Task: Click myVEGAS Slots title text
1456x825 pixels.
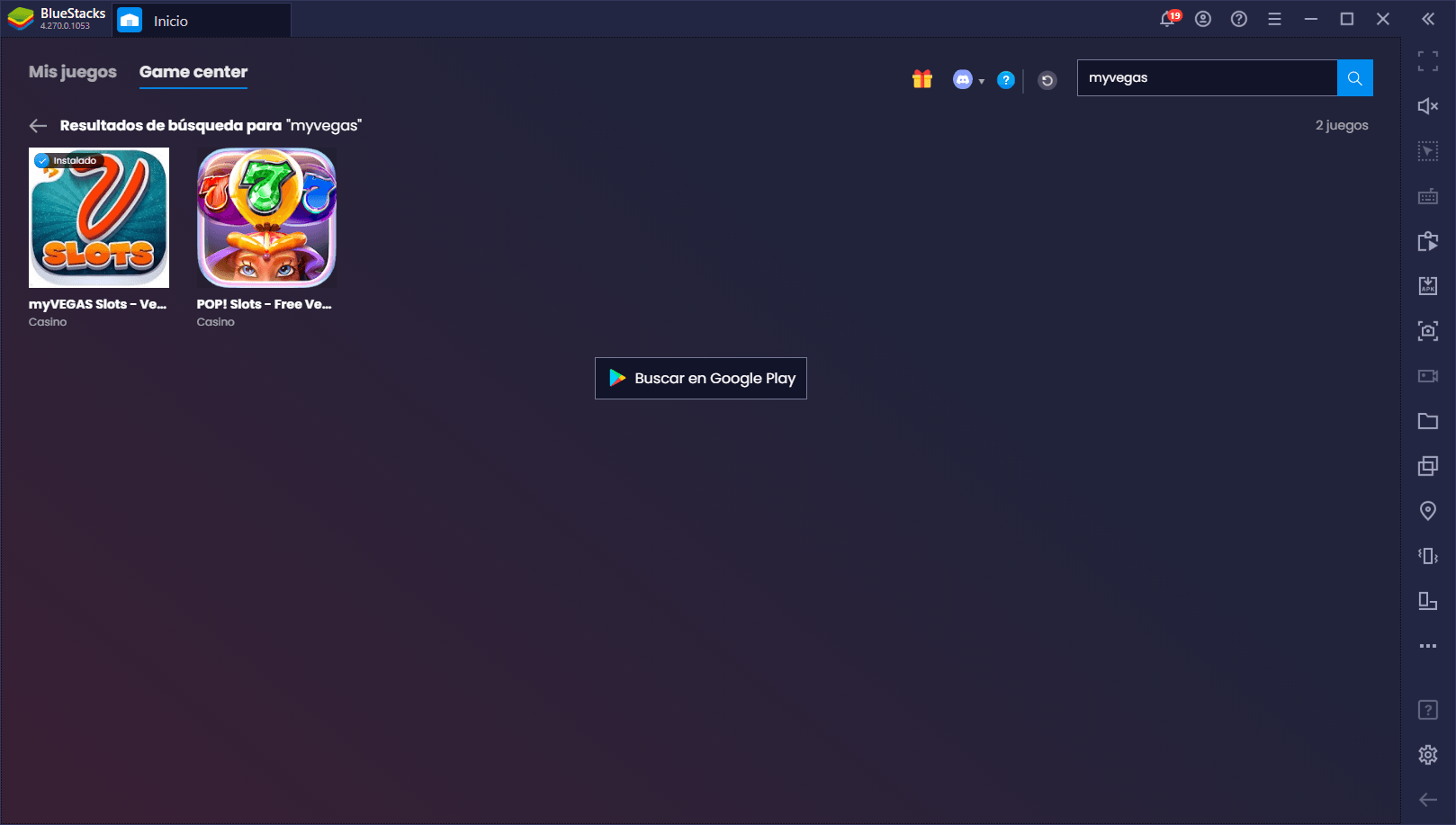Action: pyautogui.click(x=97, y=304)
